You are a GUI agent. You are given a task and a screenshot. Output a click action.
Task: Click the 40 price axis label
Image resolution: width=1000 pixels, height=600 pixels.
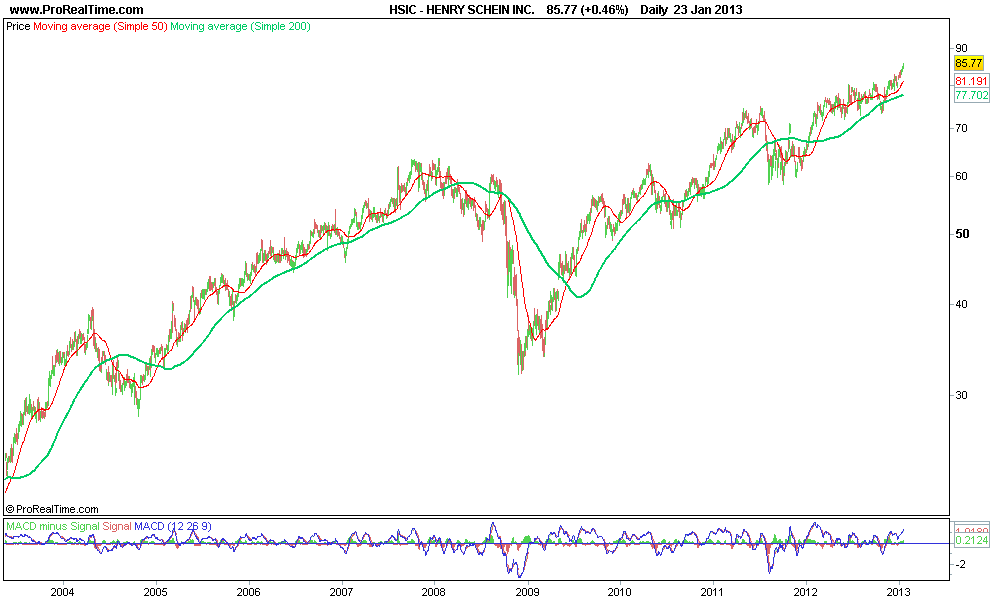[960, 304]
